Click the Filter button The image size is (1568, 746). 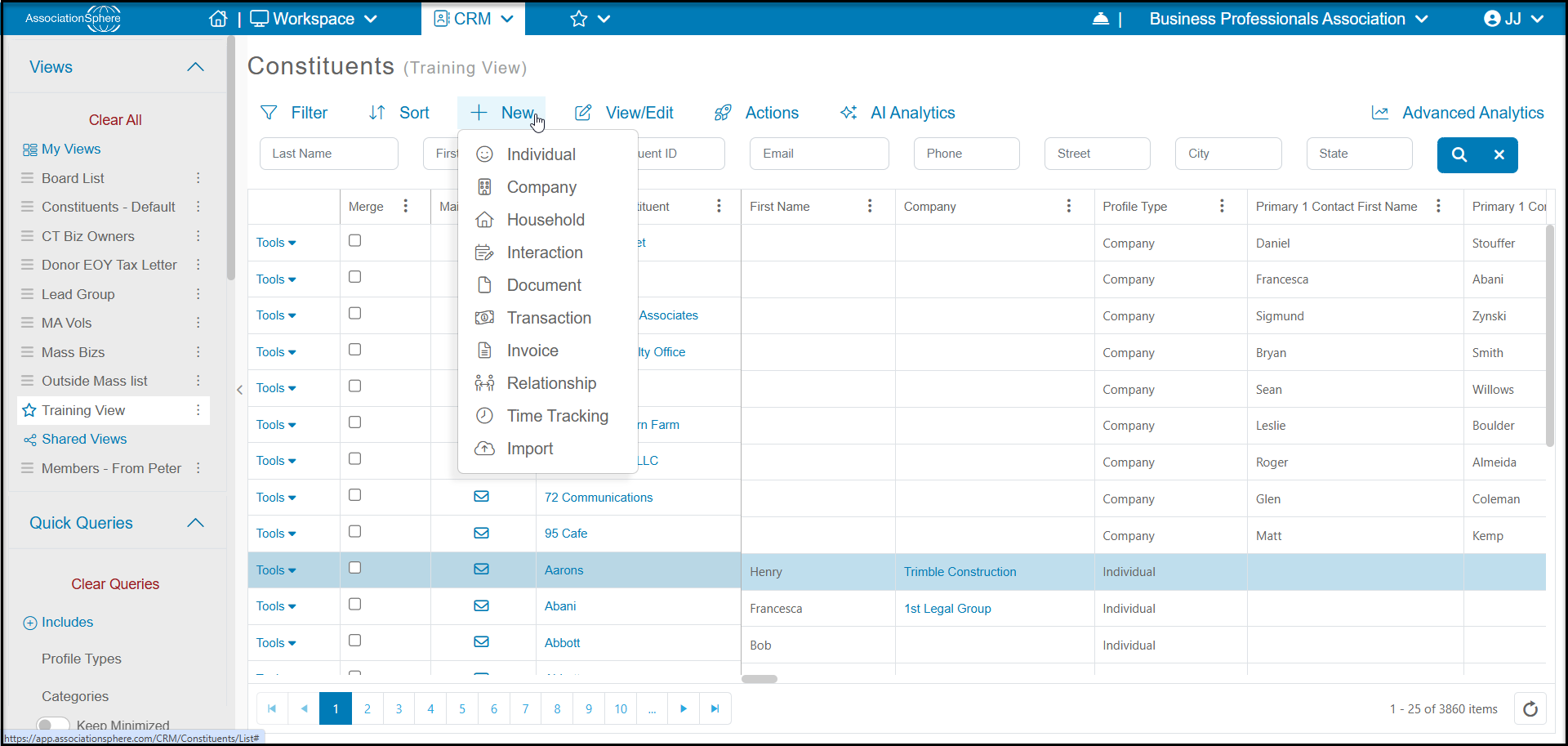coord(293,113)
